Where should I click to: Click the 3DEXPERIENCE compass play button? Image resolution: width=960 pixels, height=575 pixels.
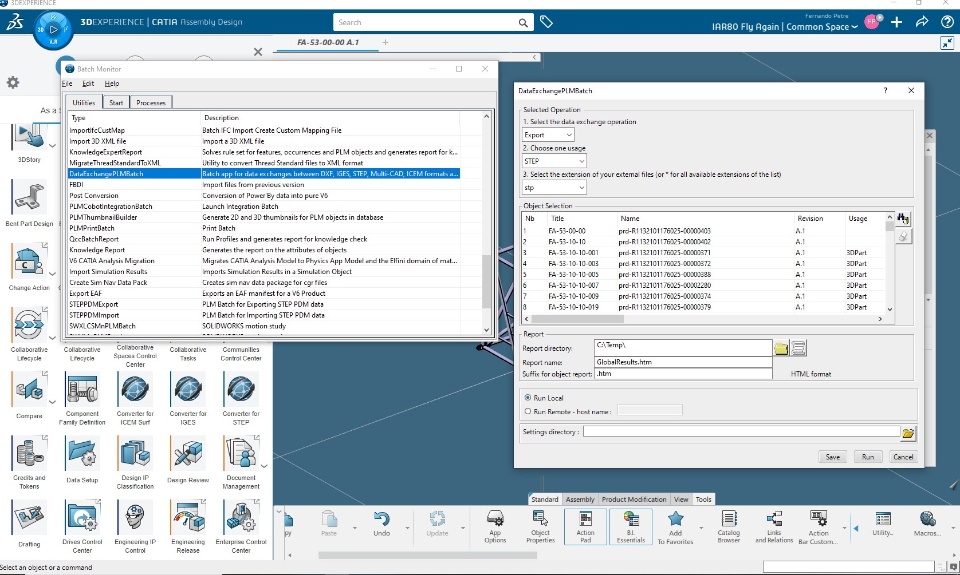click(x=53, y=28)
